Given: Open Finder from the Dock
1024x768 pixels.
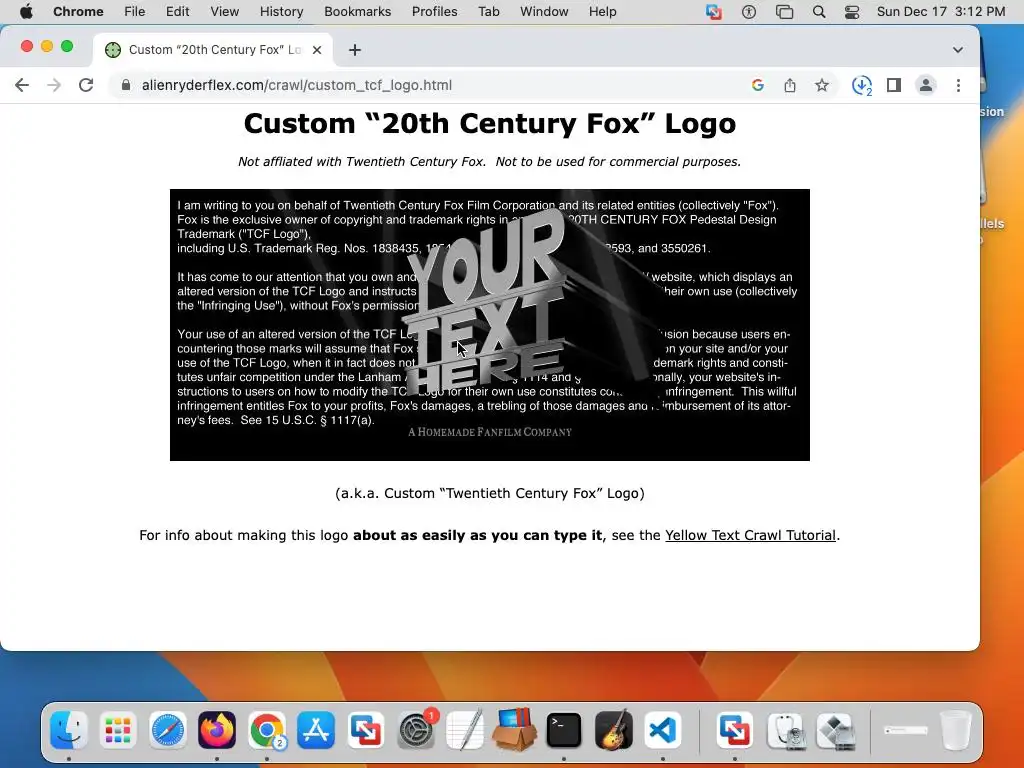Looking at the screenshot, I should click(69, 730).
